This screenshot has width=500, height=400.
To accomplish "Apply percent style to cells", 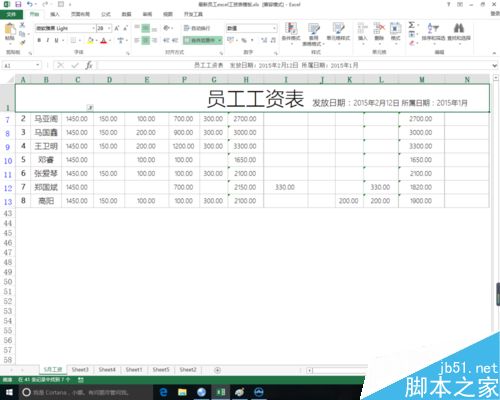I will tap(244, 40).
